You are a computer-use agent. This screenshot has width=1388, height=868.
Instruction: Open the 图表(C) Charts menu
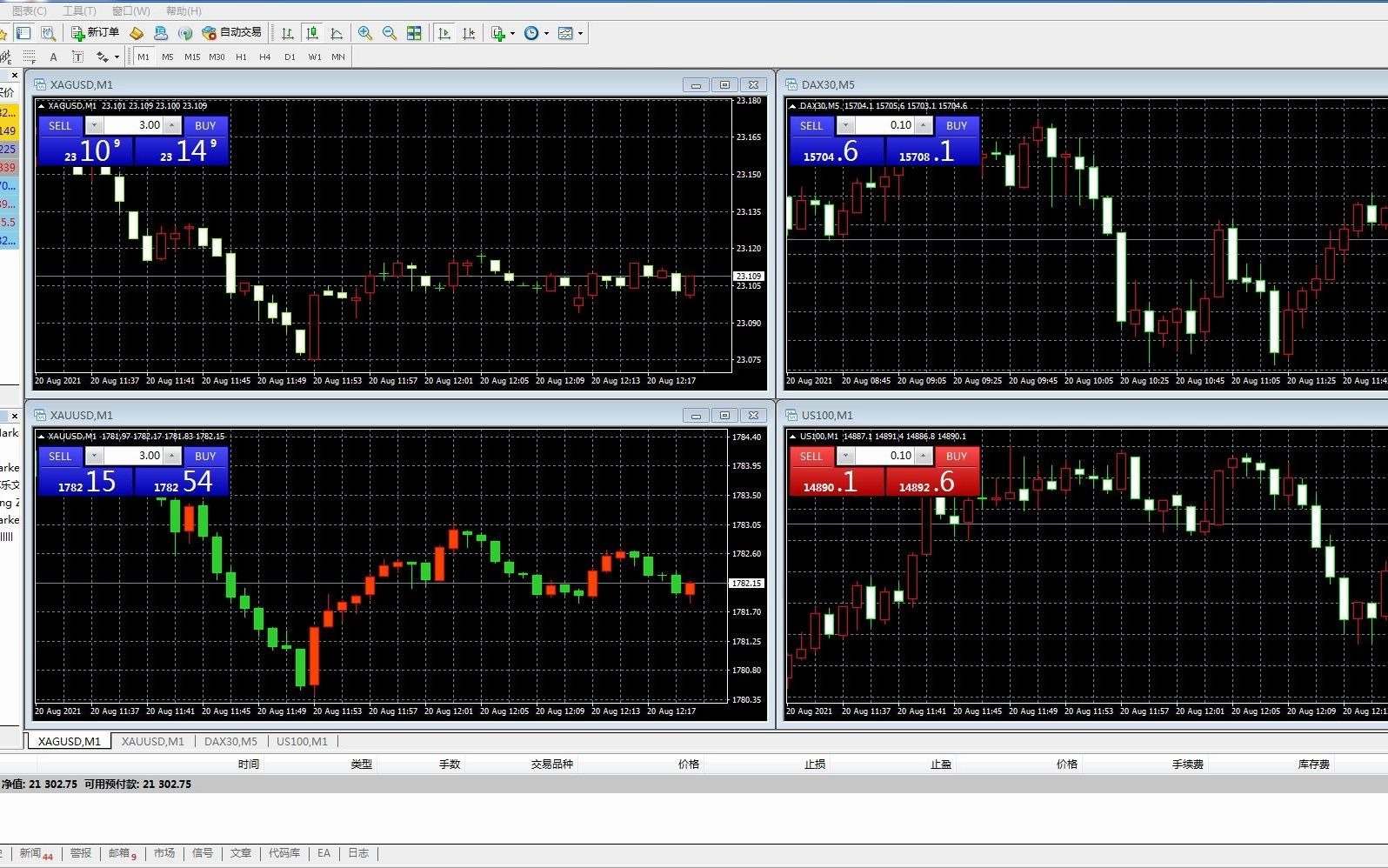click(30, 10)
